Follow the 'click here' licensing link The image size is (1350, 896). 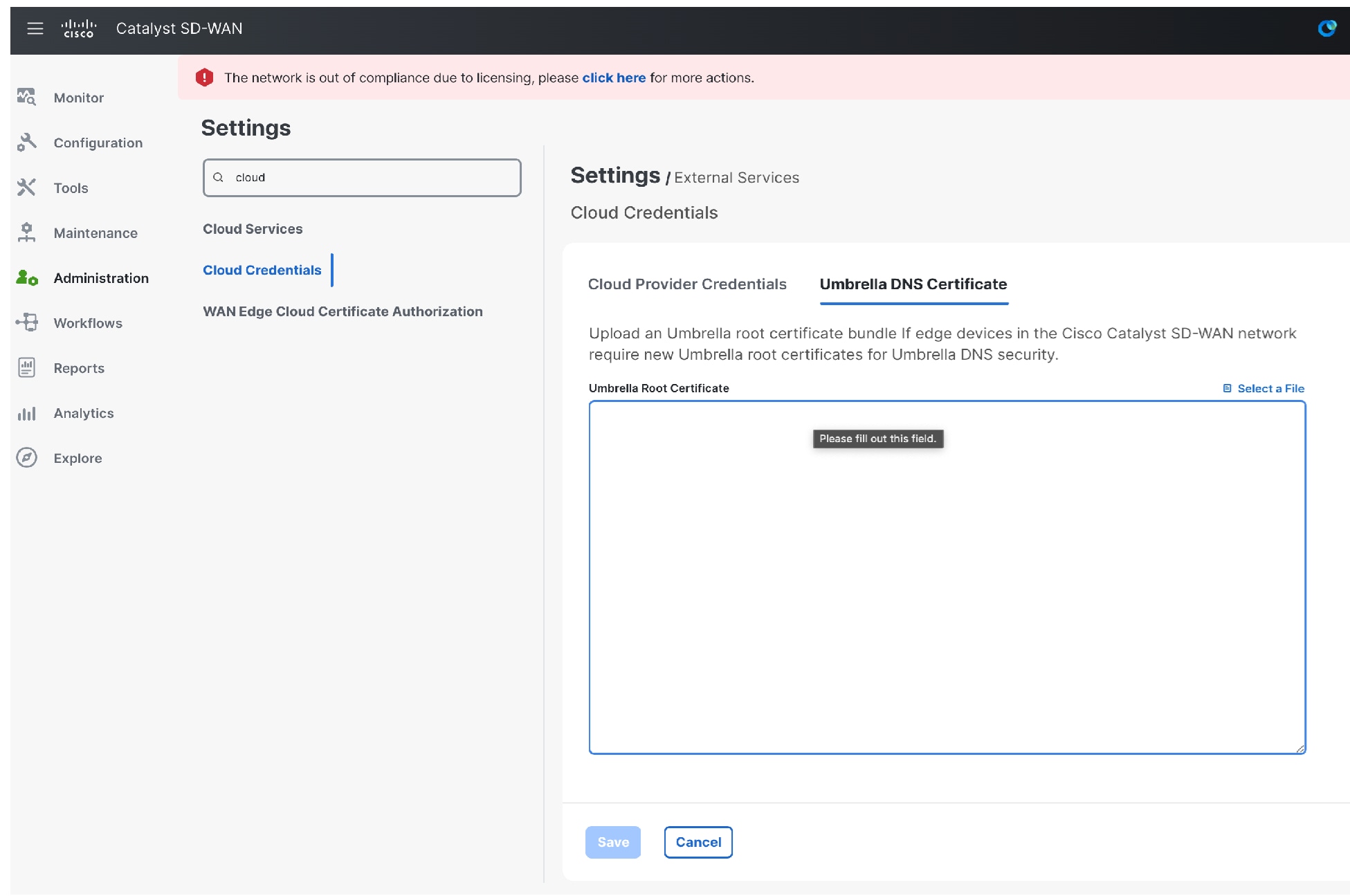point(614,77)
